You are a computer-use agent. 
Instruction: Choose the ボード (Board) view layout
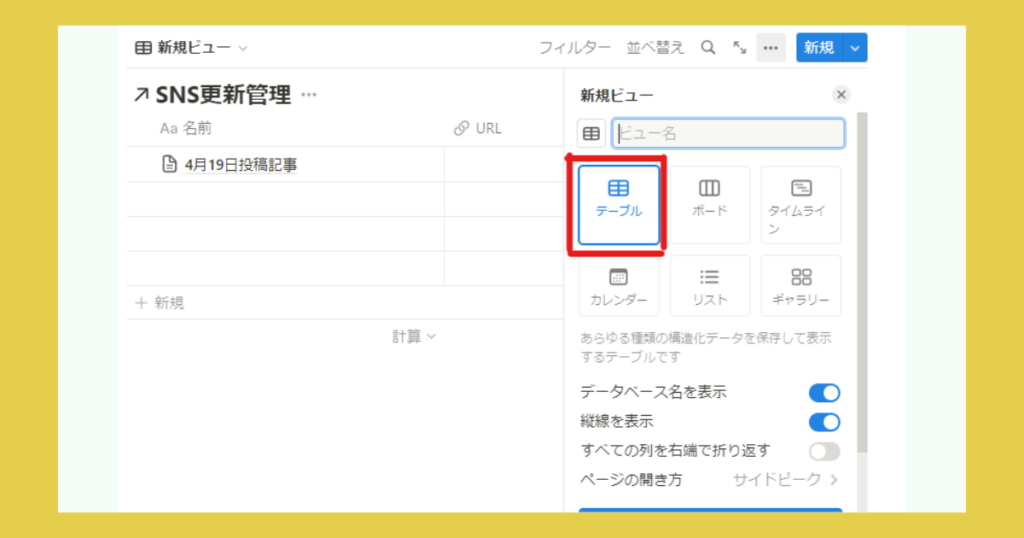coord(709,205)
